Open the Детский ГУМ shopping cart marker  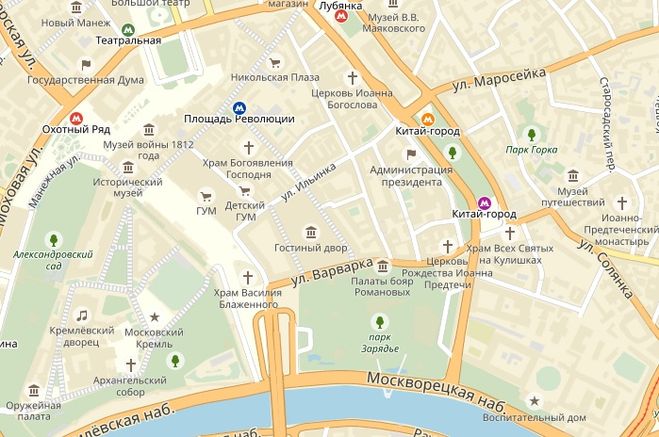click(245, 191)
